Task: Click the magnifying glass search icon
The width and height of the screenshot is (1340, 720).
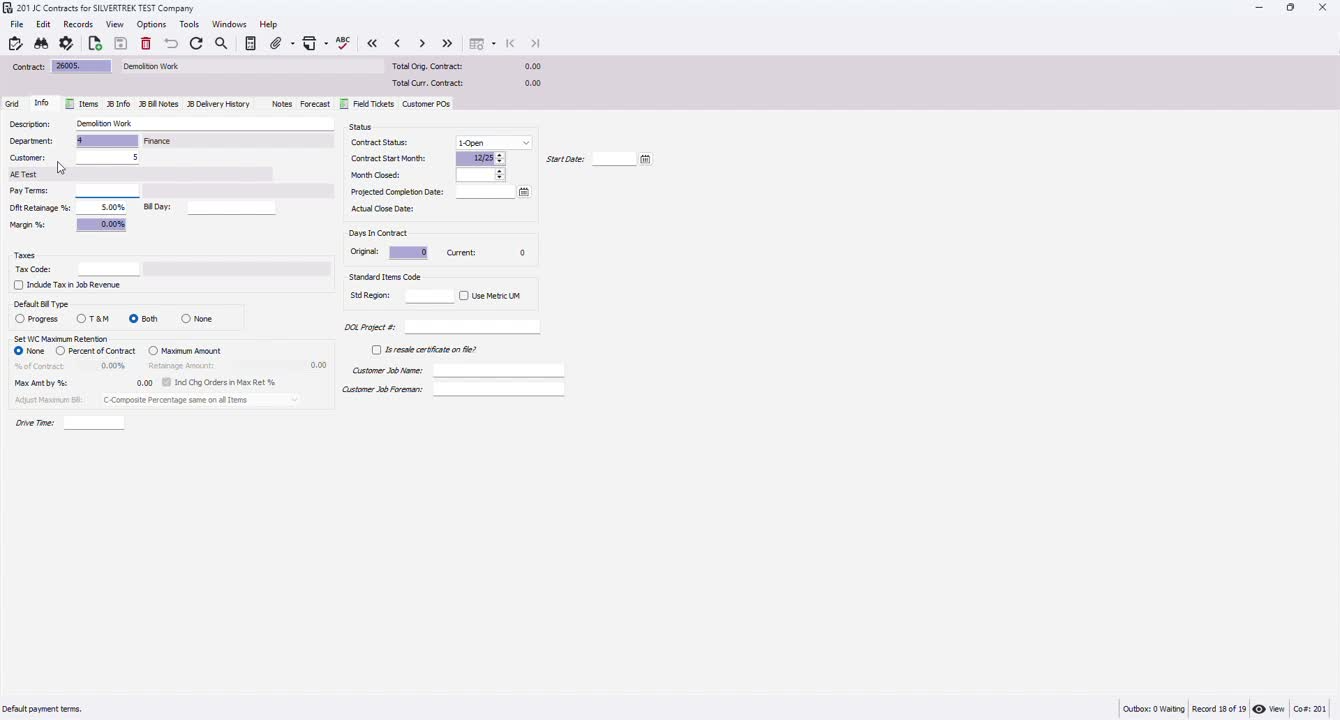Action: [222, 44]
